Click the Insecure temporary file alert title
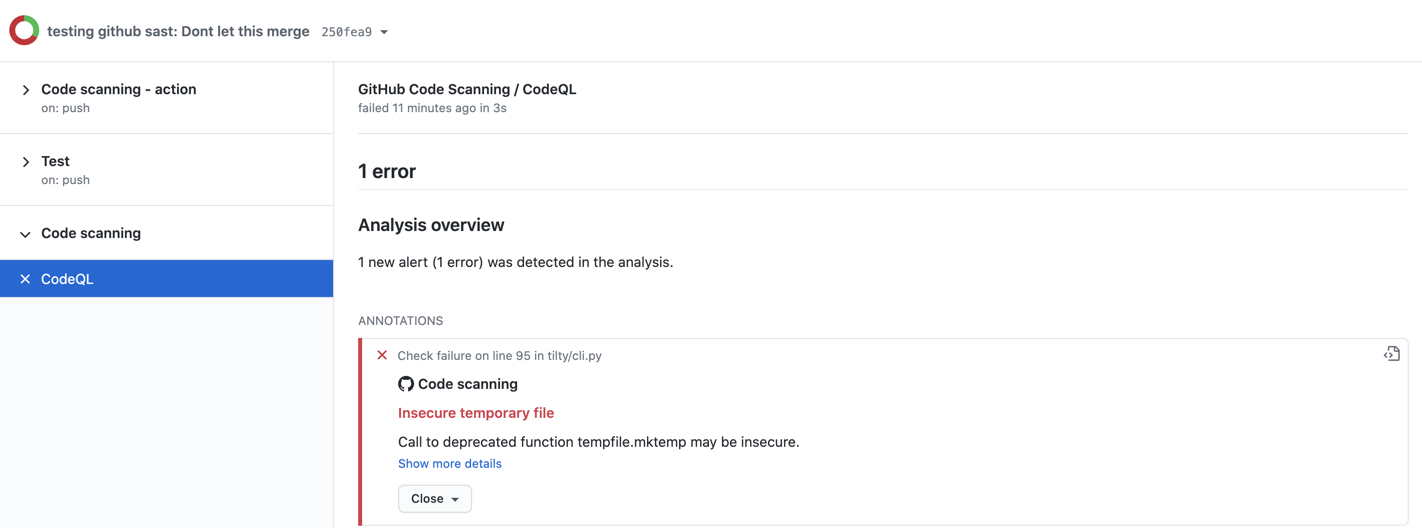Image resolution: width=1422 pixels, height=528 pixels. 476,413
